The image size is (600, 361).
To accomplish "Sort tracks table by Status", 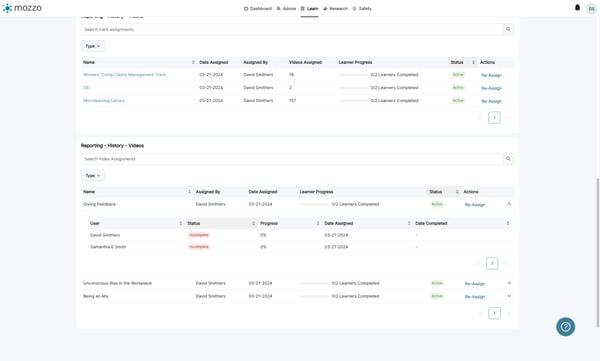I will [x=473, y=62].
